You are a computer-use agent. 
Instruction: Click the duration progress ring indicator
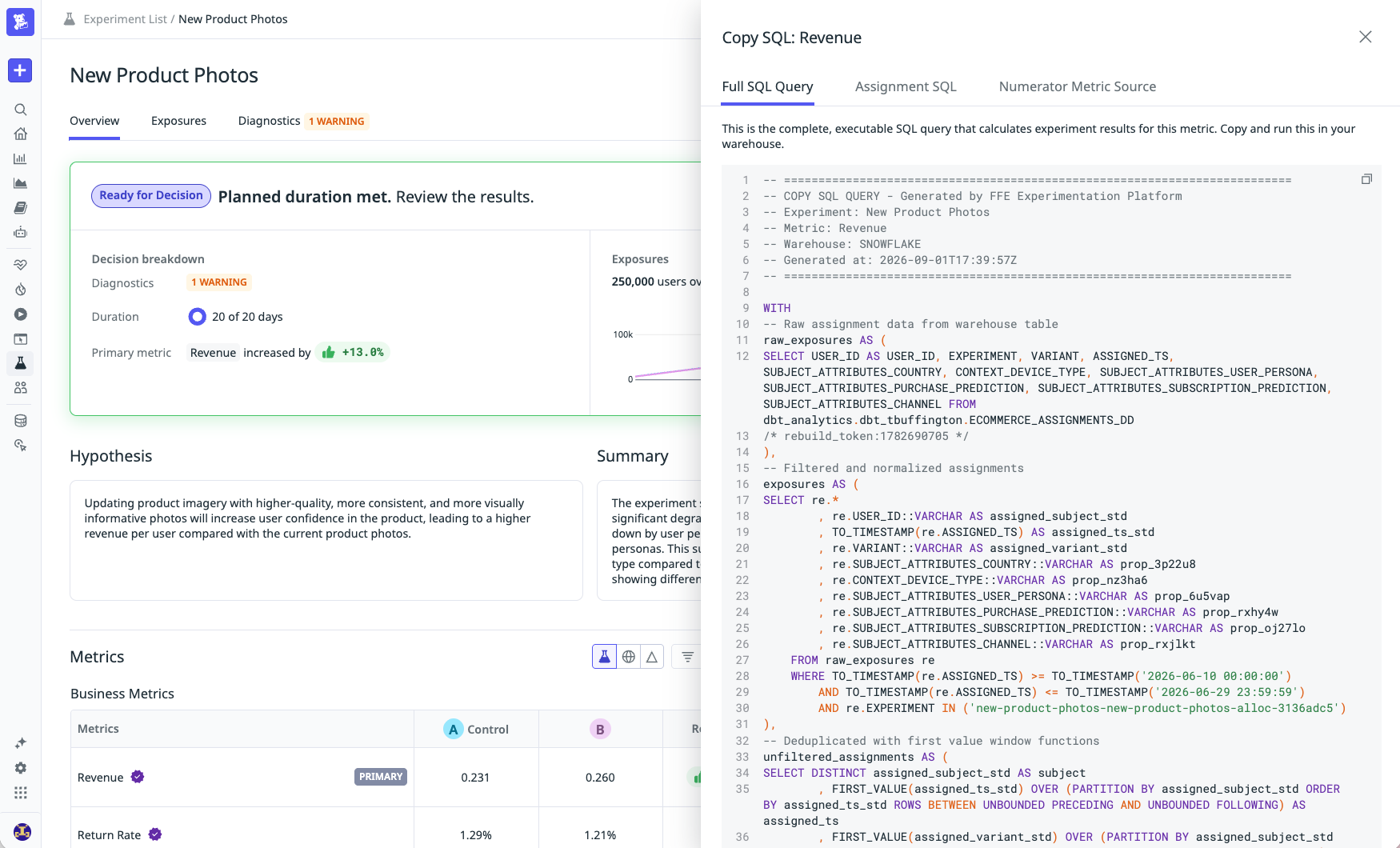(197, 317)
